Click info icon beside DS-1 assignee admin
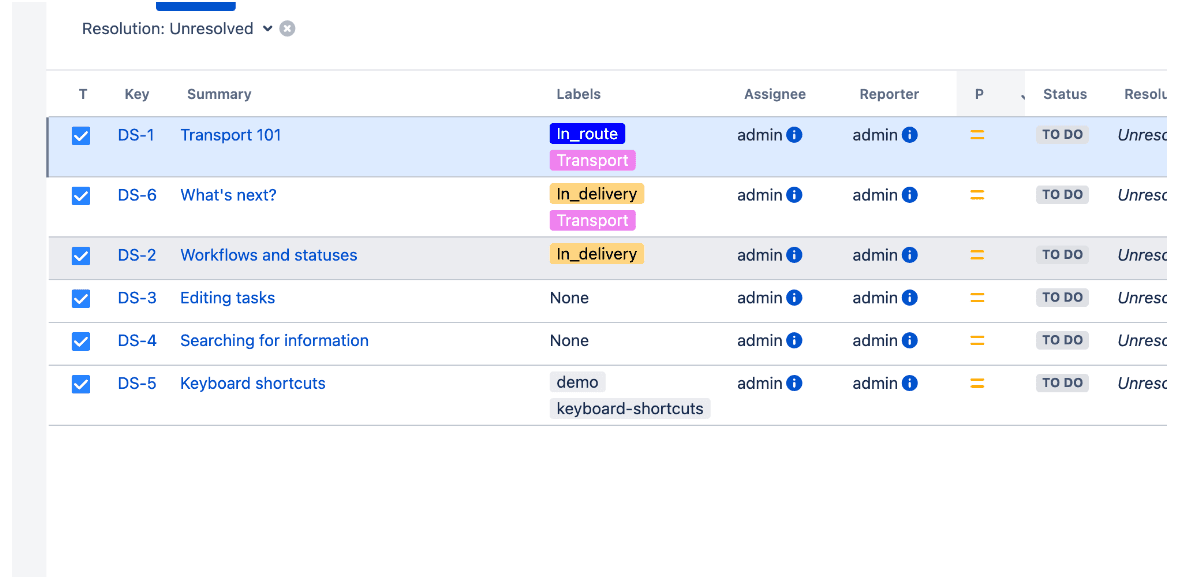1179x577 pixels. (x=794, y=135)
